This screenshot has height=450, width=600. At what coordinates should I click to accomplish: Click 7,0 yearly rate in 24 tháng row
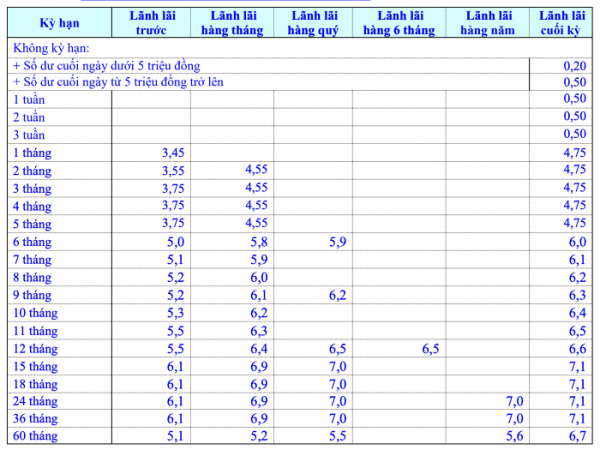coord(515,401)
